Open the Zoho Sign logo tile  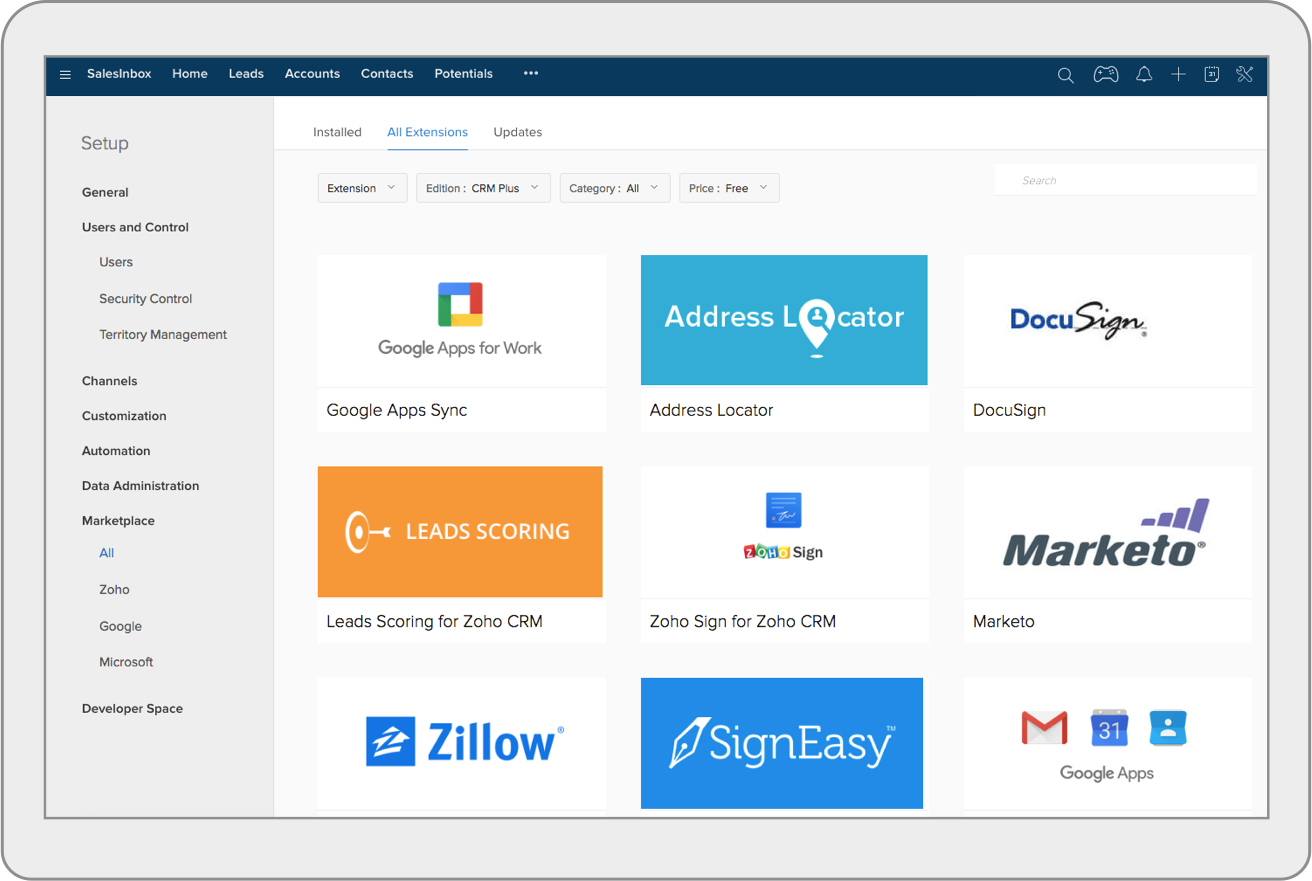pos(784,532)
